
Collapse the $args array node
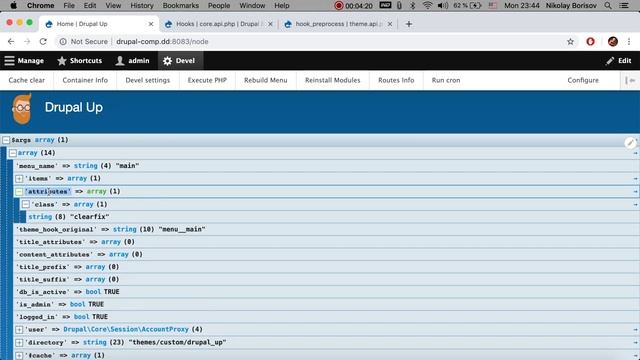(x=6, y=140)
